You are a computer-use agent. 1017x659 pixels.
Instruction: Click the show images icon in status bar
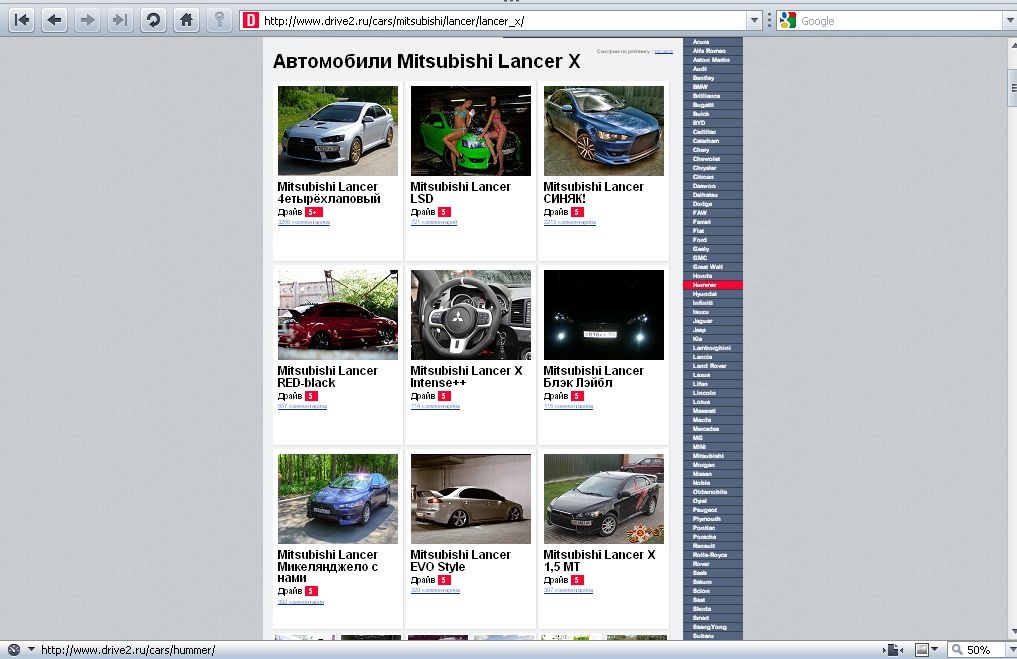tap(921, 649)
